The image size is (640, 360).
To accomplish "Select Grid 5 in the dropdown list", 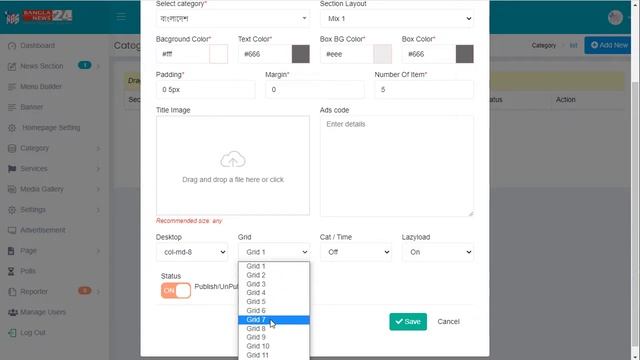I will pyautogui.click(x=274, y=302).
